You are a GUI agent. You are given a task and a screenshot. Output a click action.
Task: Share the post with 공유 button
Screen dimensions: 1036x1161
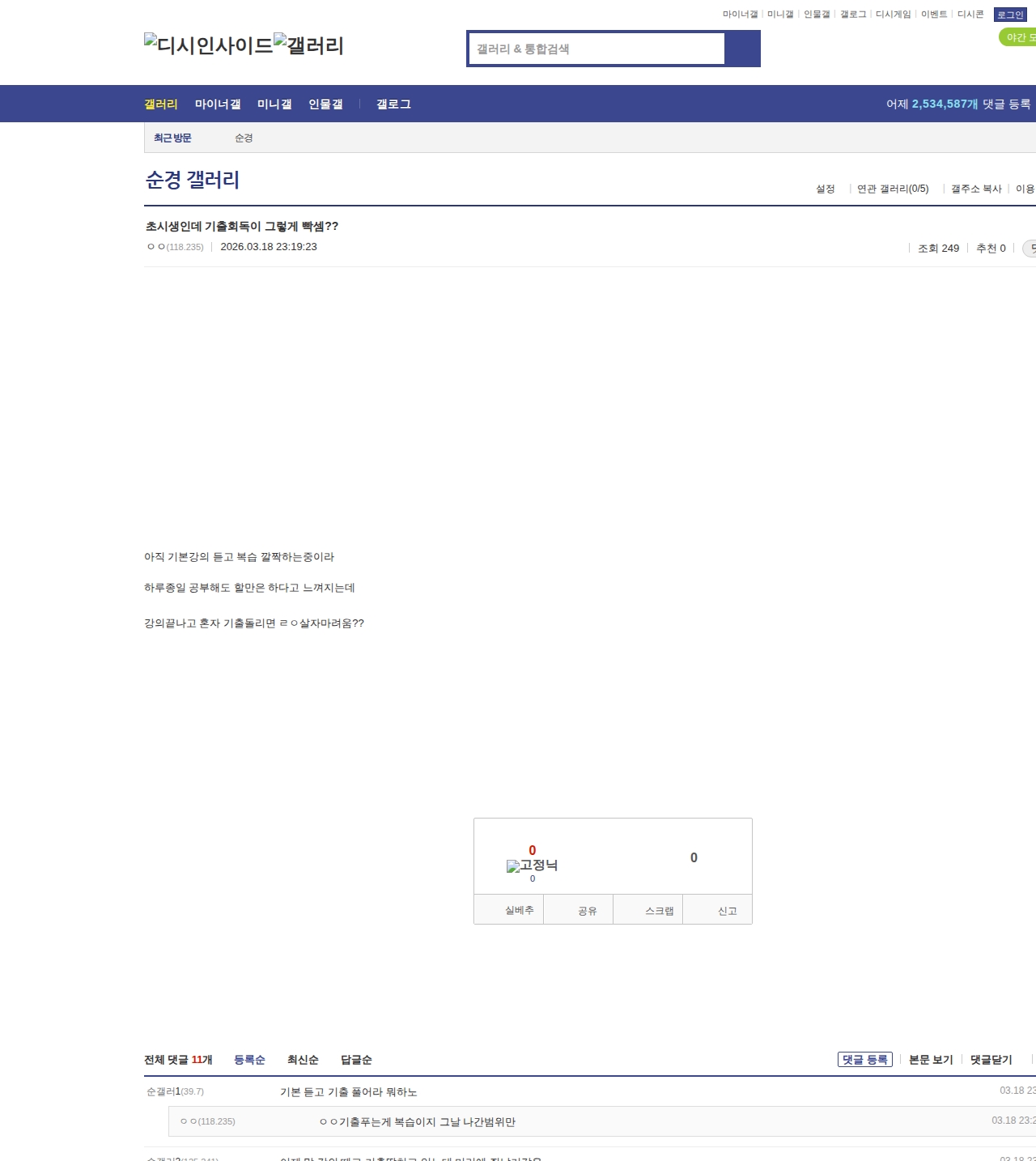pyautogui.click(x=587, y=911)
